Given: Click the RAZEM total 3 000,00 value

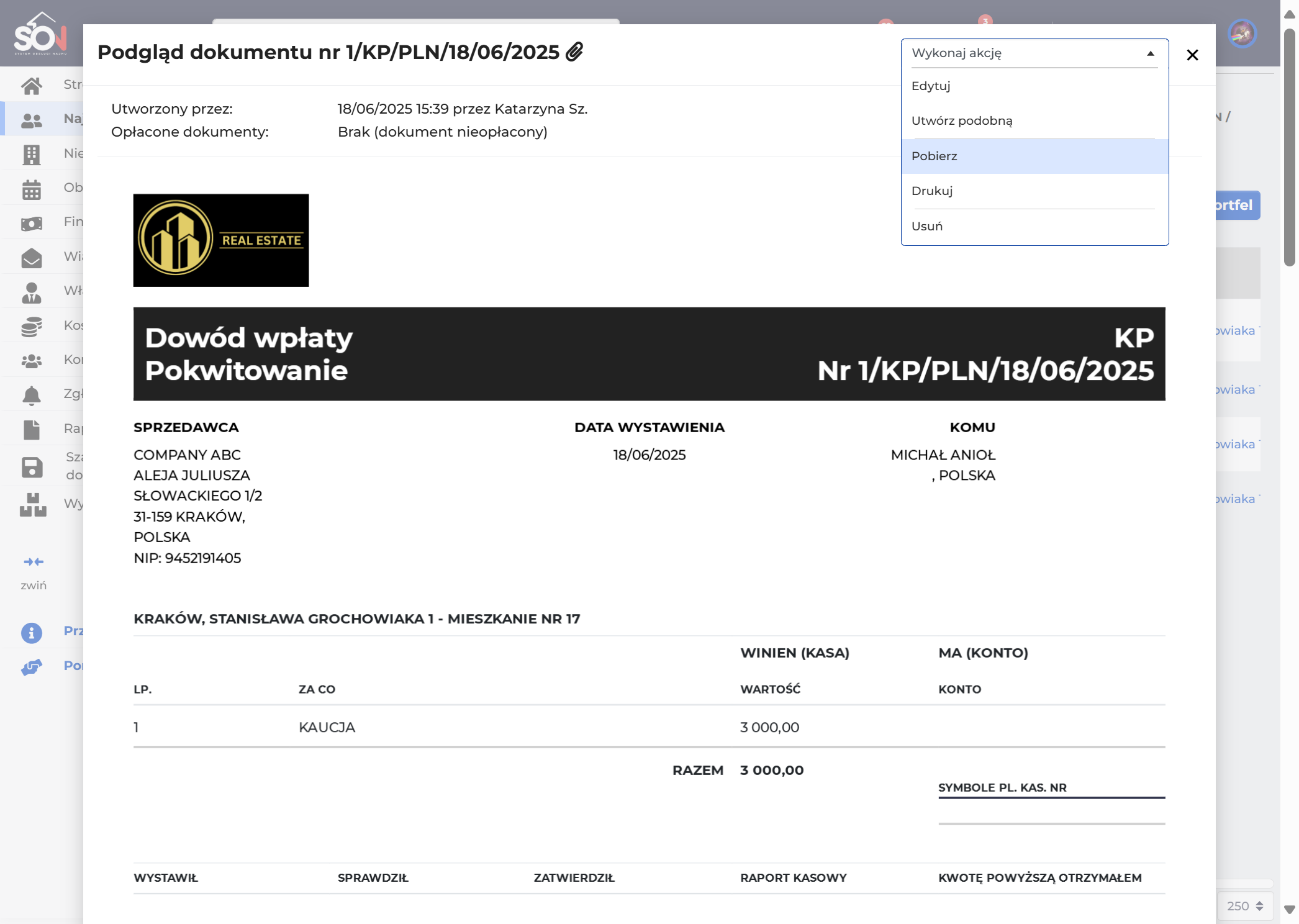Looking at the screenshot, I should pos(772,771).
